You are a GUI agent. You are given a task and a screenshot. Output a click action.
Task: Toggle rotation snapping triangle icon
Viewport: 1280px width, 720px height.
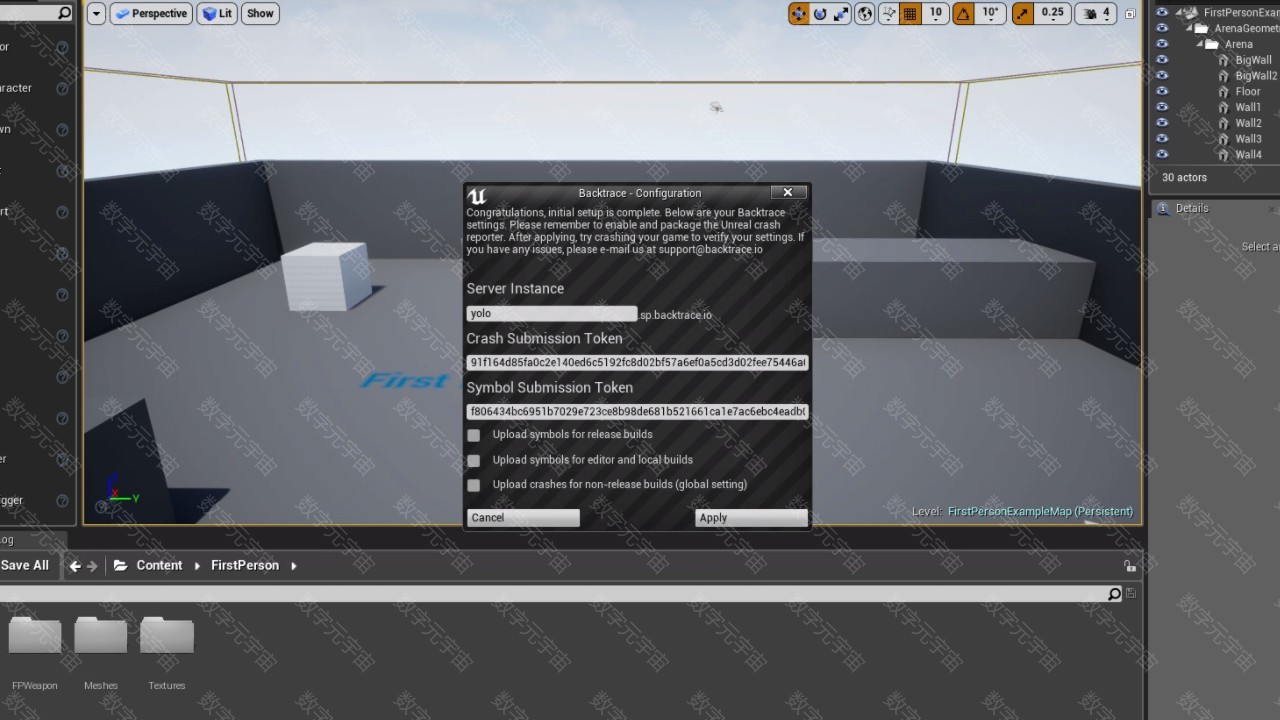(x=962, y=13)
